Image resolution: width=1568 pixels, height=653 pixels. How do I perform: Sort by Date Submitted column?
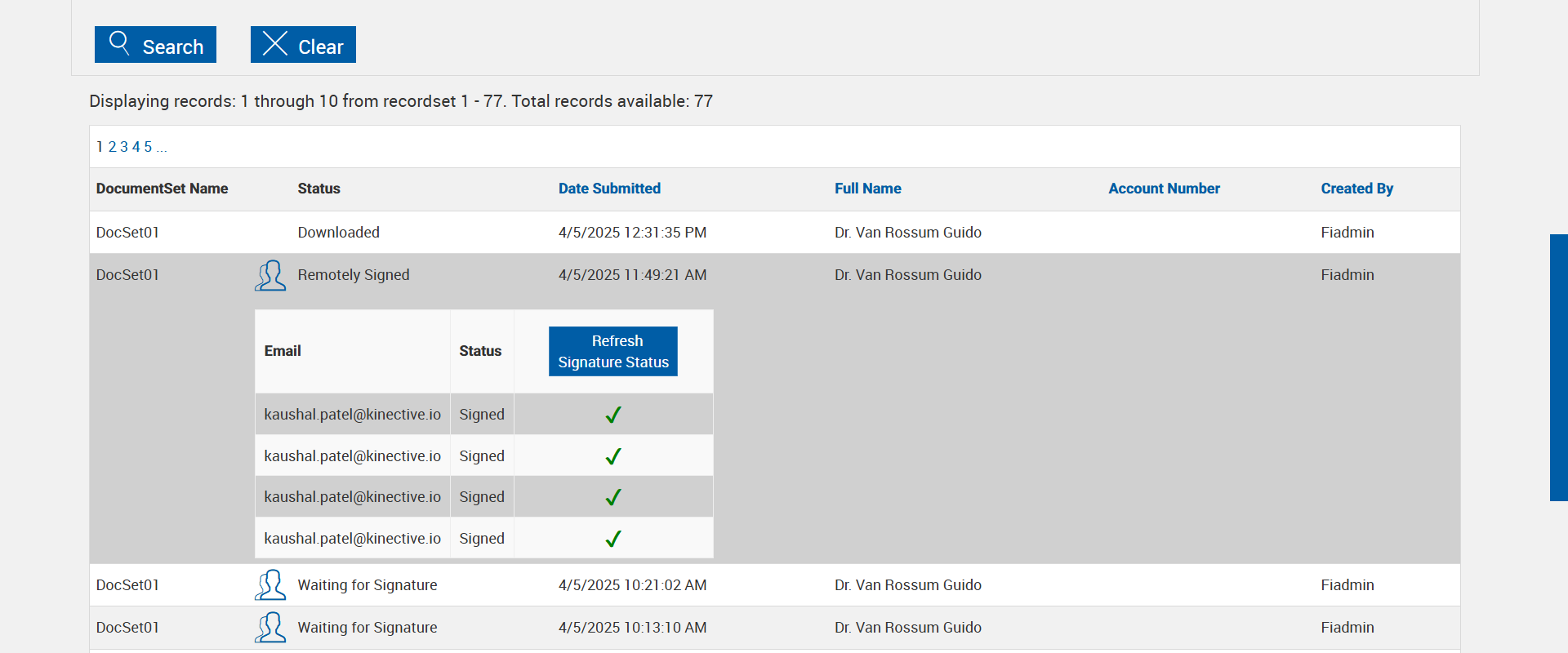[609, 189]
